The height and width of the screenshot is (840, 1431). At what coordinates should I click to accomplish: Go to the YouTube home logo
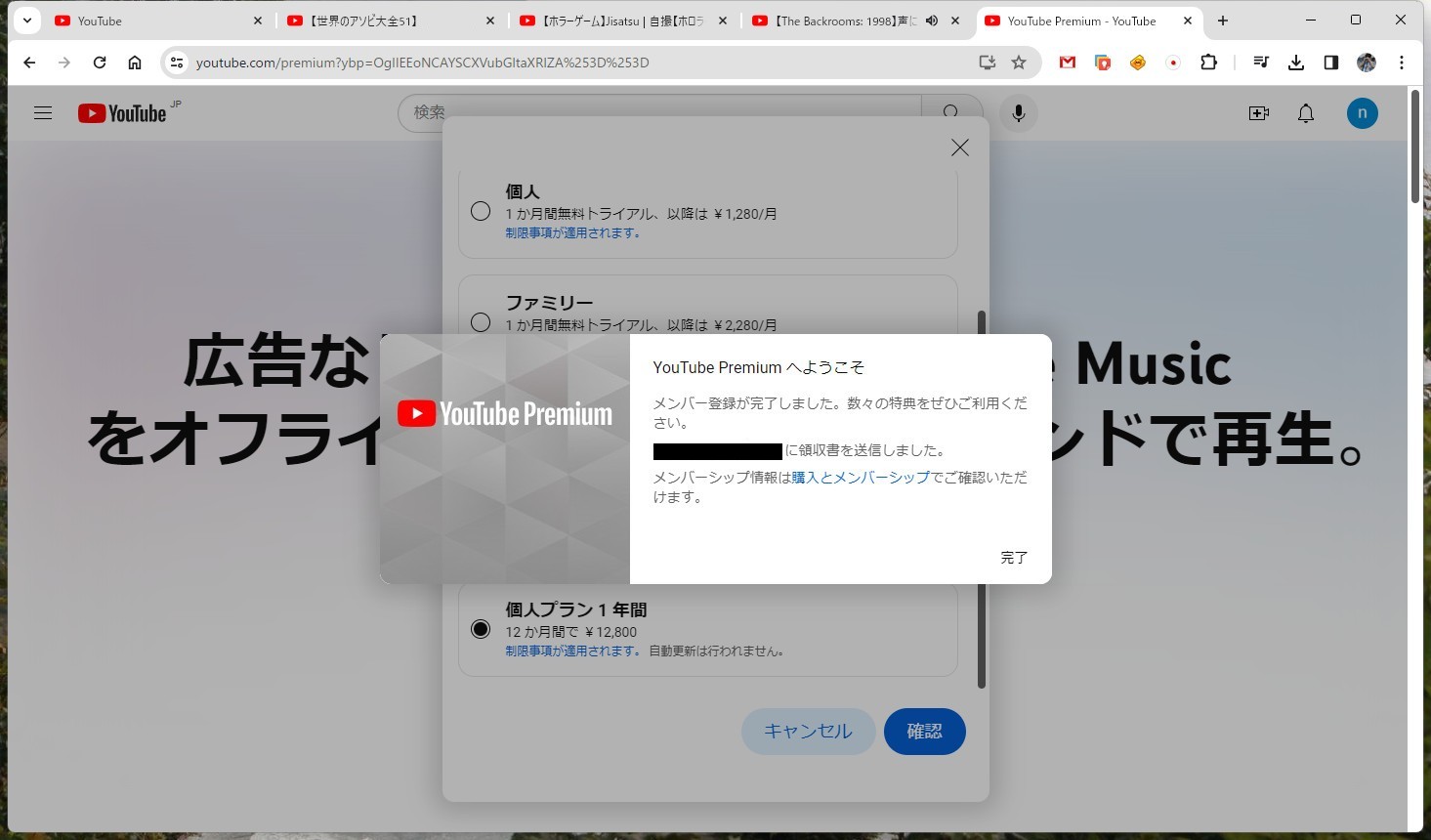point(122,113)
